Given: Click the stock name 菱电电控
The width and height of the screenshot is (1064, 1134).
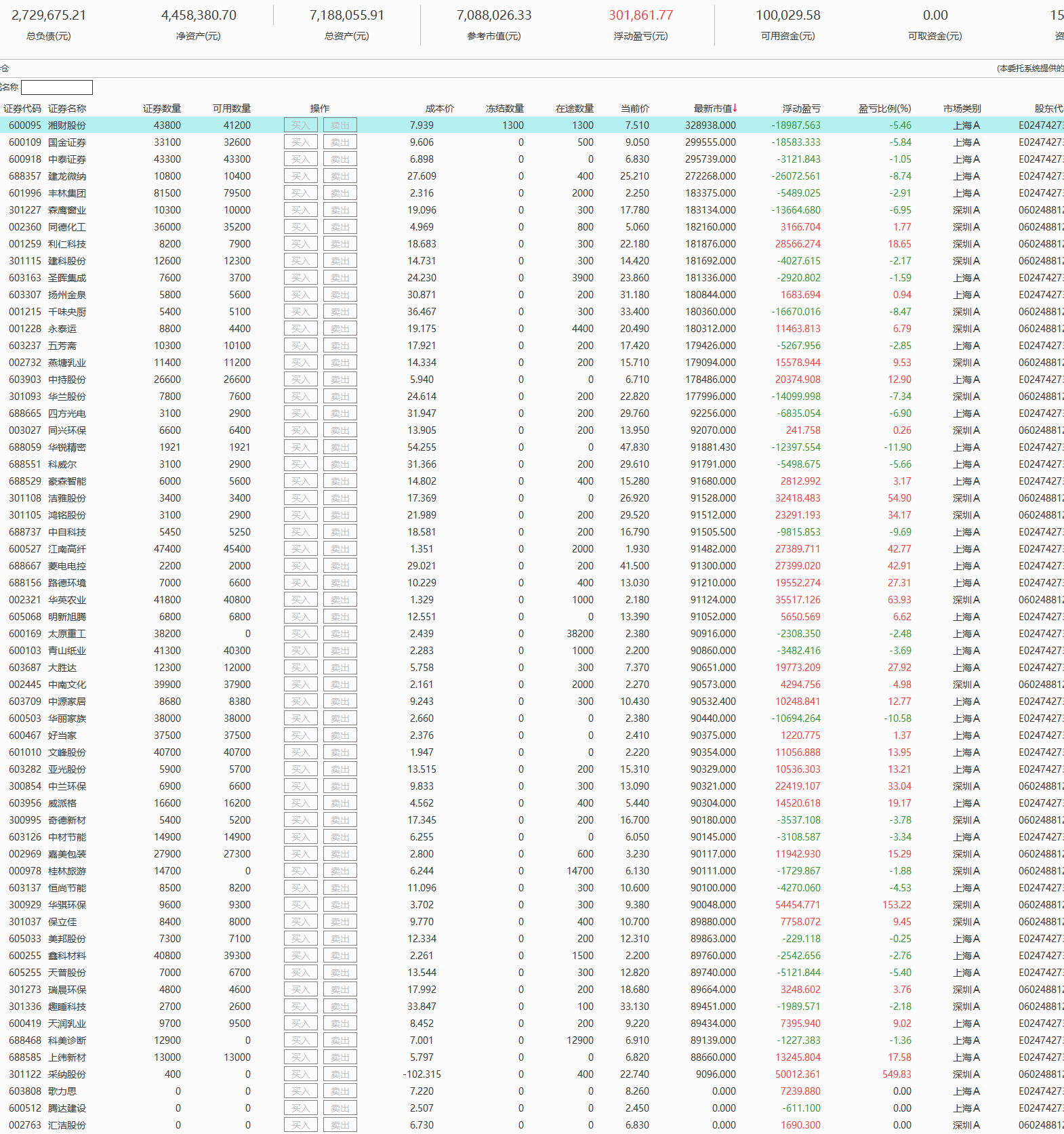Looking at the screenshot, I should click(x=67, y=566).
